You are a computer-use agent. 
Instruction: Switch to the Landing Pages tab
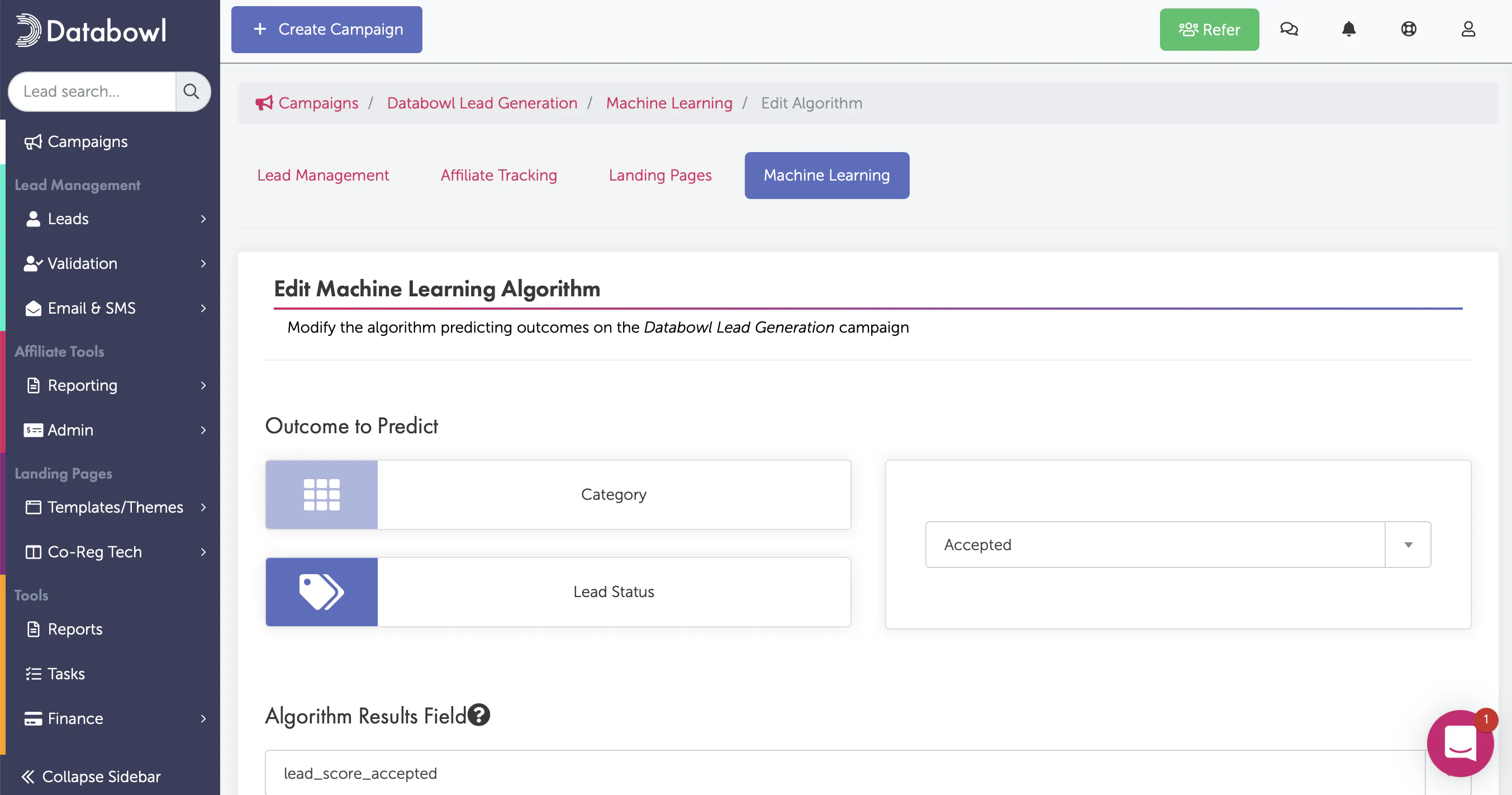point(660,175)
